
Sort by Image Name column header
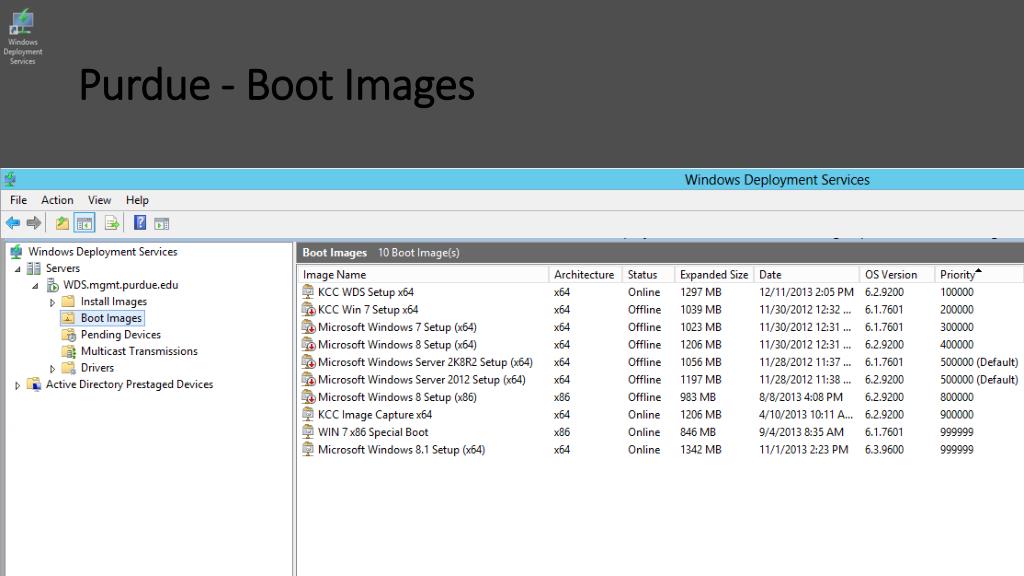[x=423, y=274]
